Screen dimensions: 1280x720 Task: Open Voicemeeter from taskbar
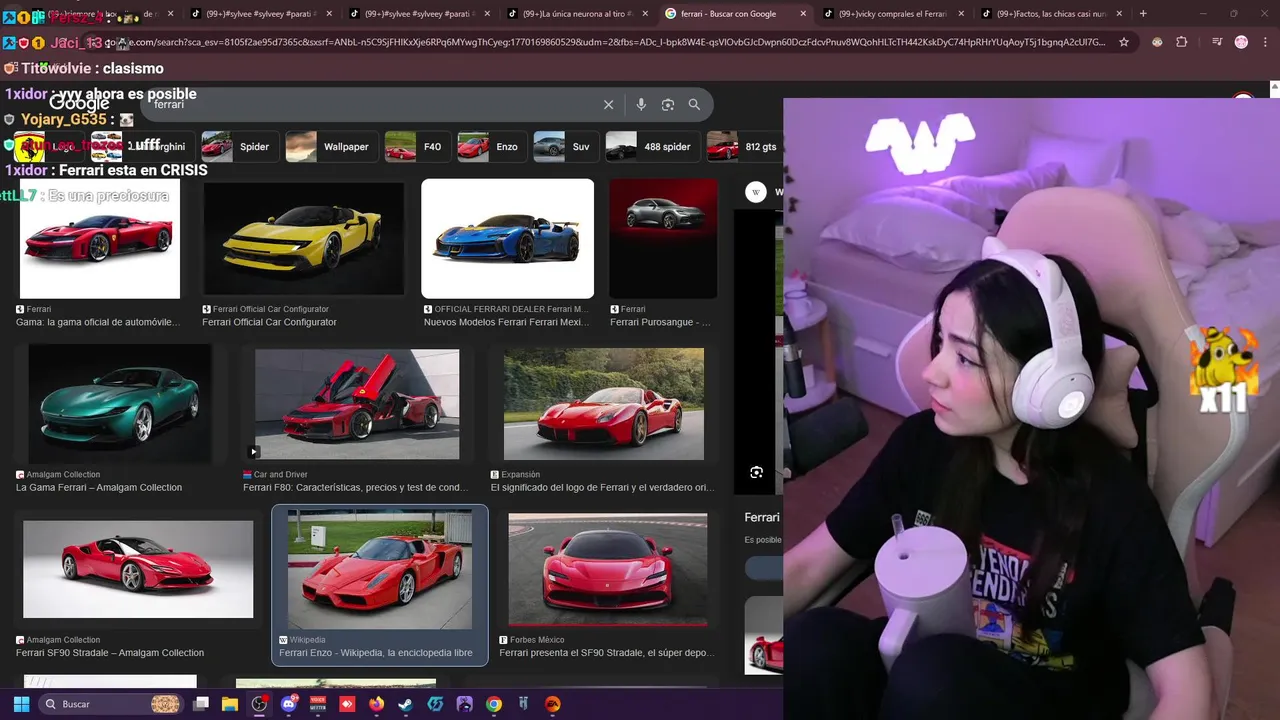(318, 704)
